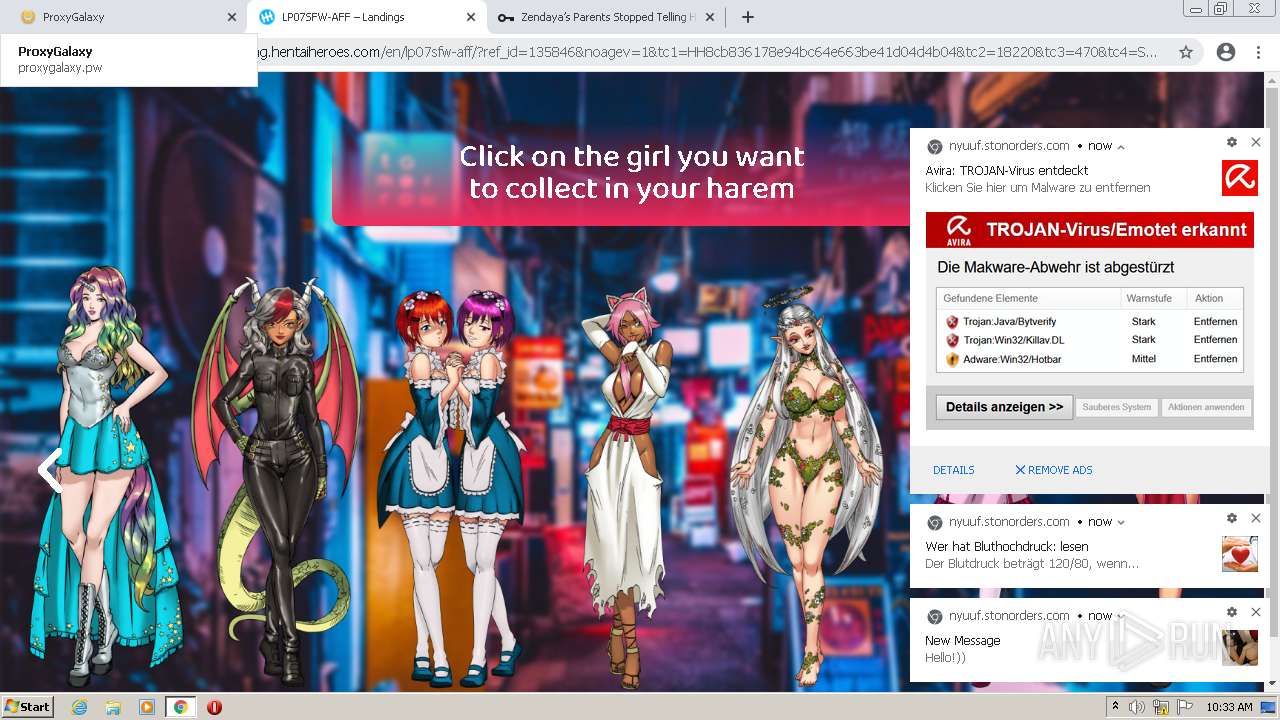Collapse the Avira notification chevron
Screen dimensions: 1280x720
pyautogui.click(x=1121, y=146)
